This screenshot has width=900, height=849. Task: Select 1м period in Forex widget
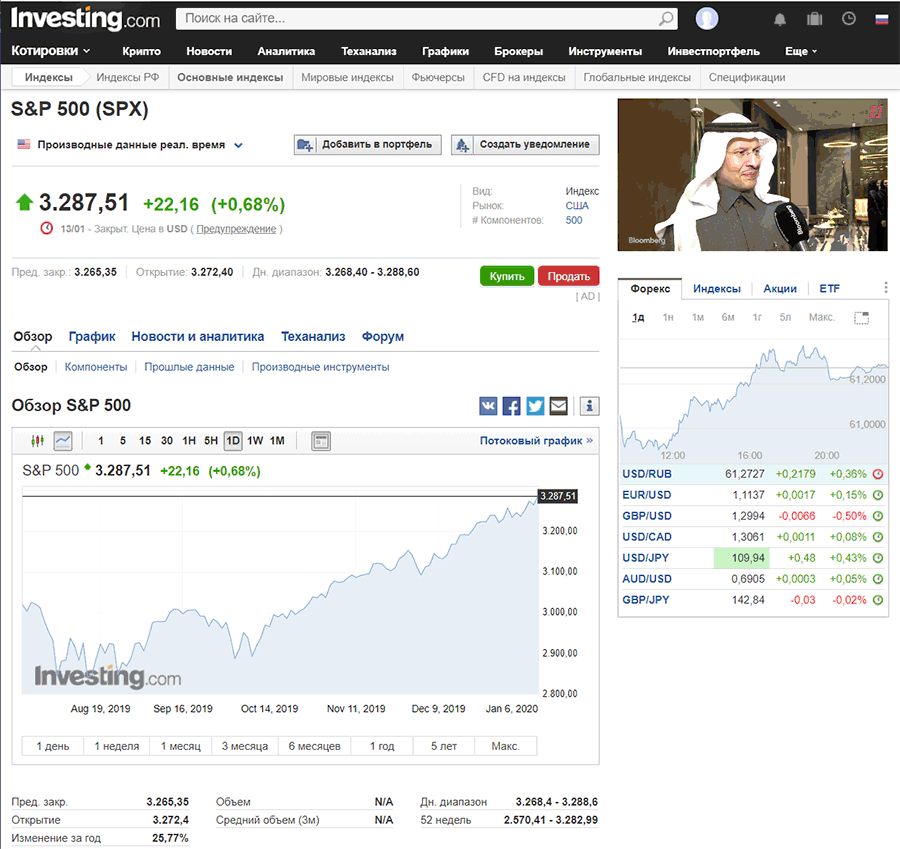click(697, 317)
